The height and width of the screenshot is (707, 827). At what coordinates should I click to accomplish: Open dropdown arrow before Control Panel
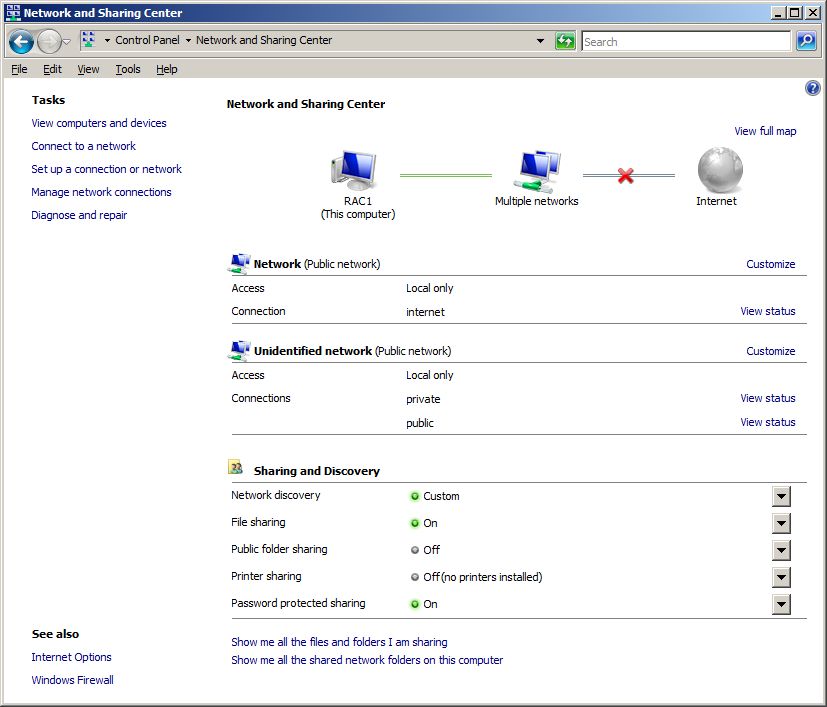pyautogui.click(x=107, y=40)
